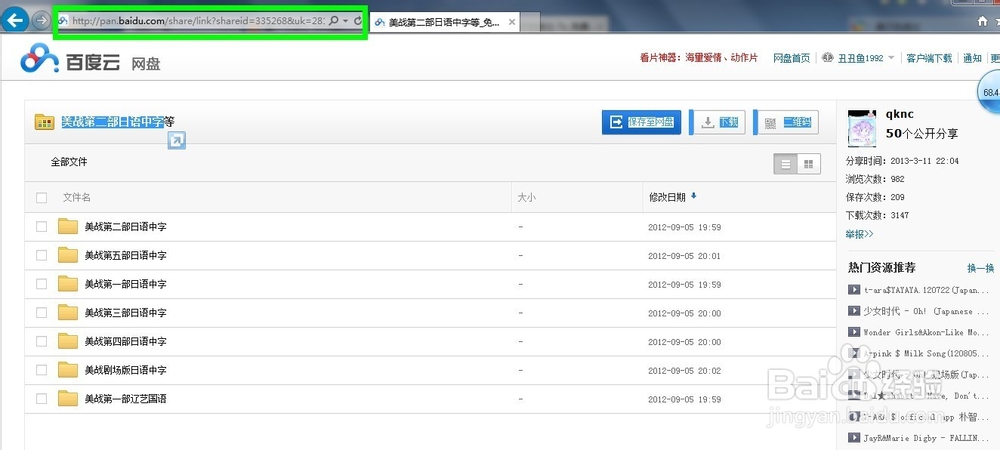Expand the 丑丑鱼1992 account dropdown

click(x=891, y=59)
